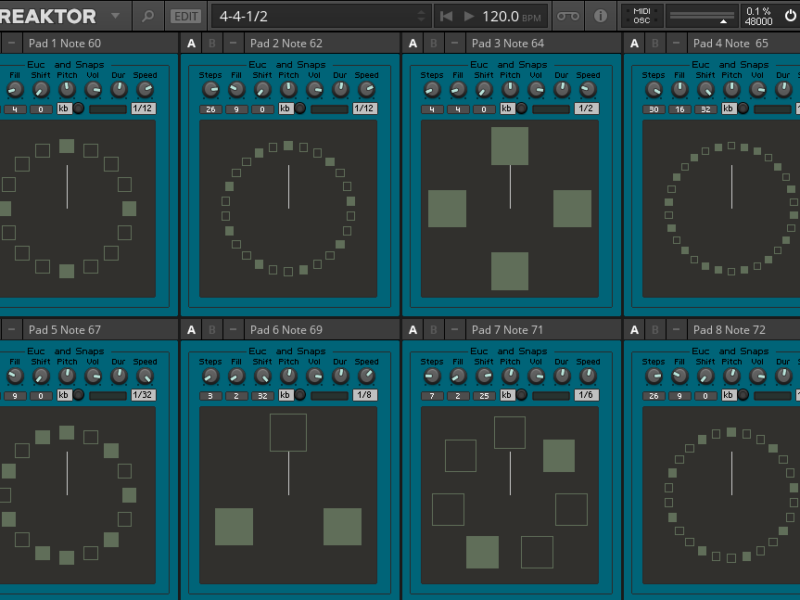Select snapshot bank A on Pad 3
This screenshot has height=600, width=800.
(x=413, y=43)
